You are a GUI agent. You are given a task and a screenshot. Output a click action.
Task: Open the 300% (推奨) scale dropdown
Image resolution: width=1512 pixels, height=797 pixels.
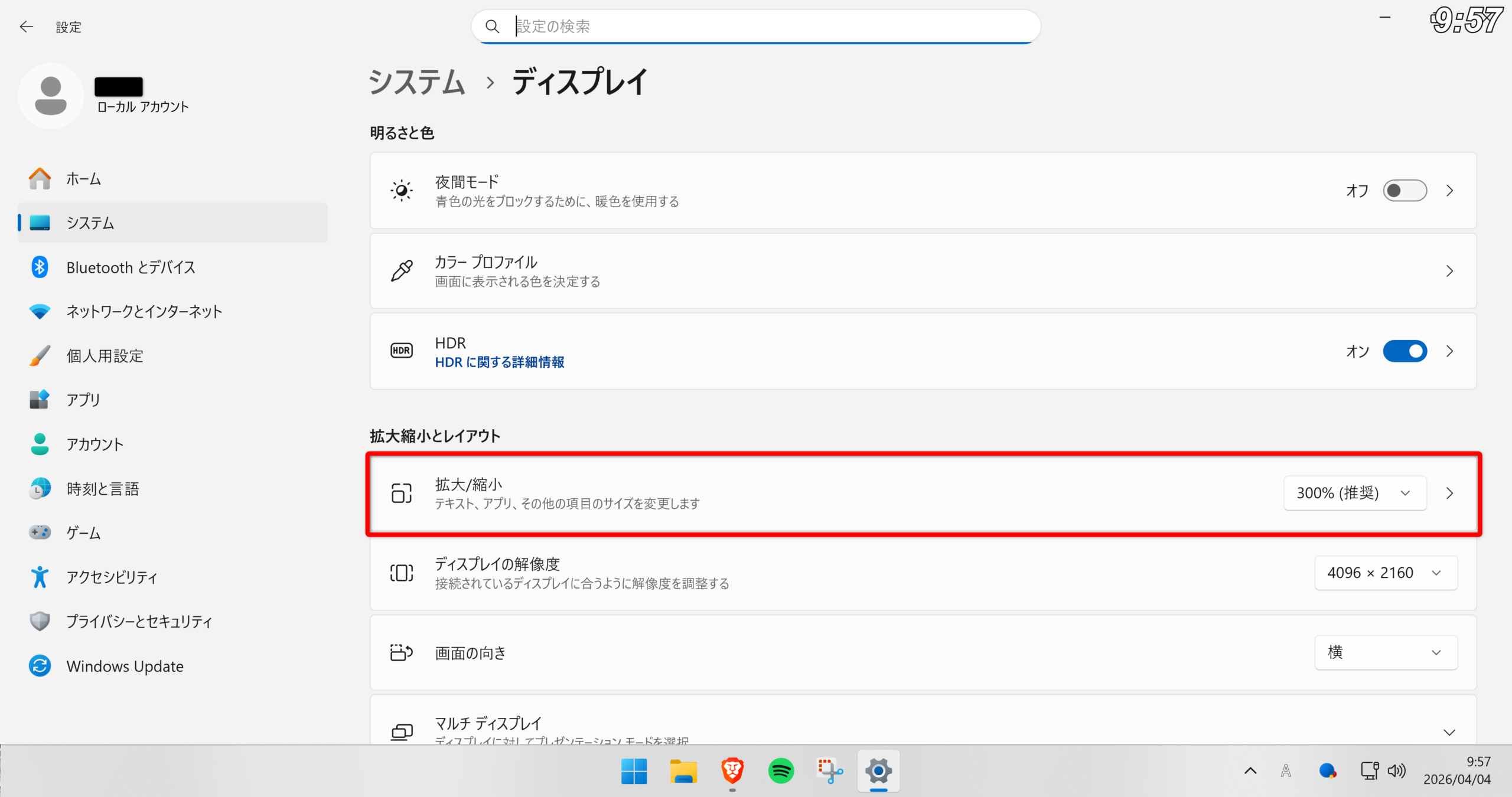1354,493
